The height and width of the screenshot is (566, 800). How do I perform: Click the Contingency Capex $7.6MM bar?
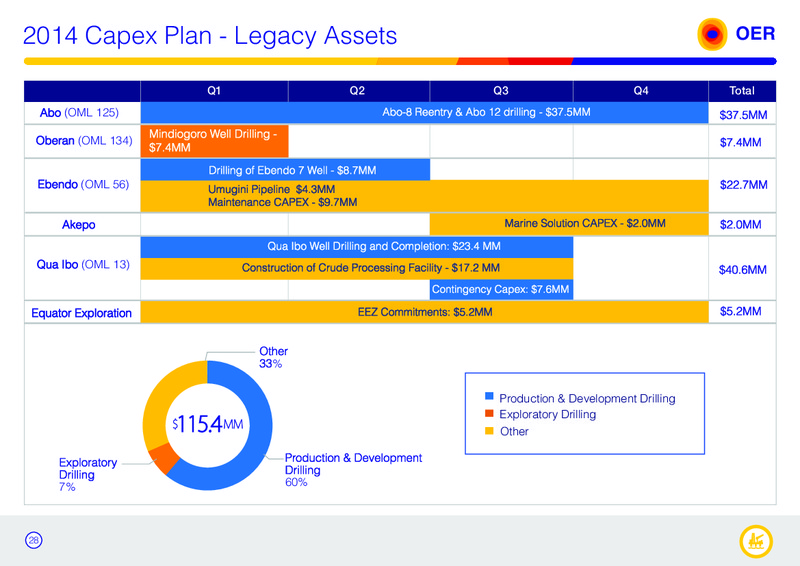pos(502,289)
